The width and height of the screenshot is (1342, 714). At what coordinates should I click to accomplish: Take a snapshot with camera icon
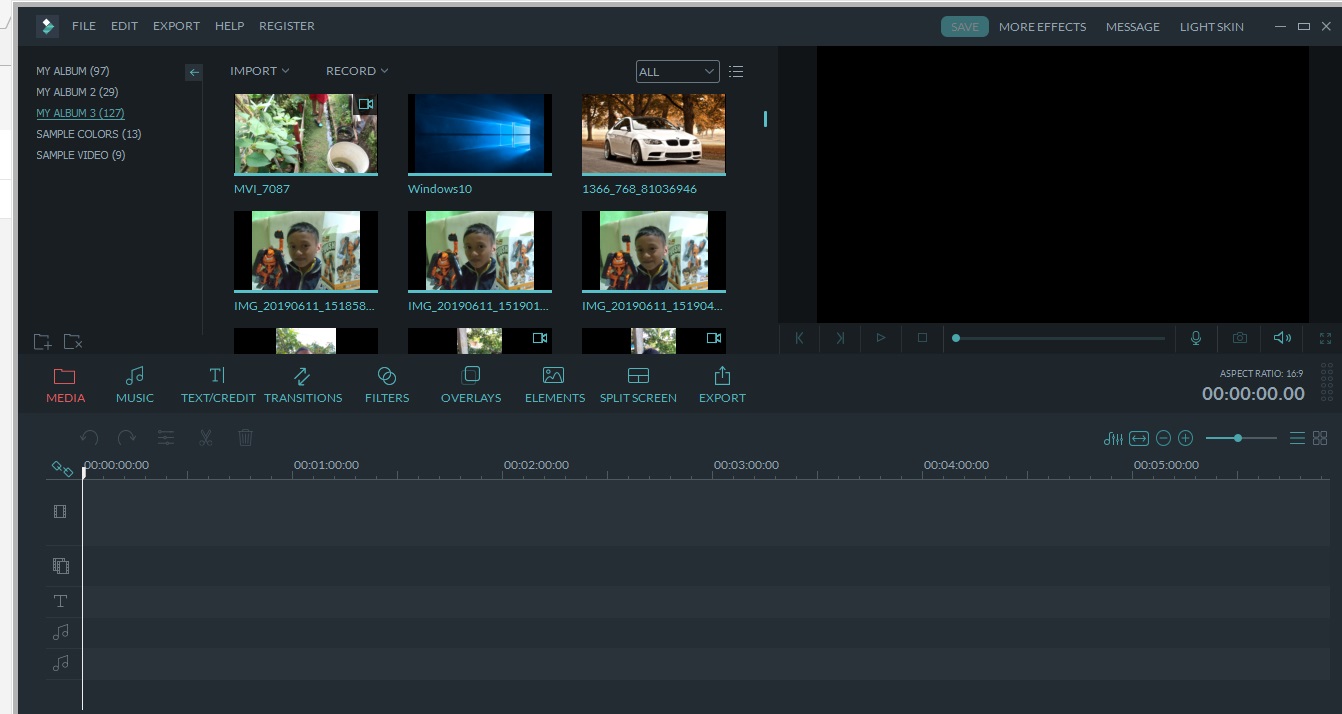click(x=1240, y=338)
